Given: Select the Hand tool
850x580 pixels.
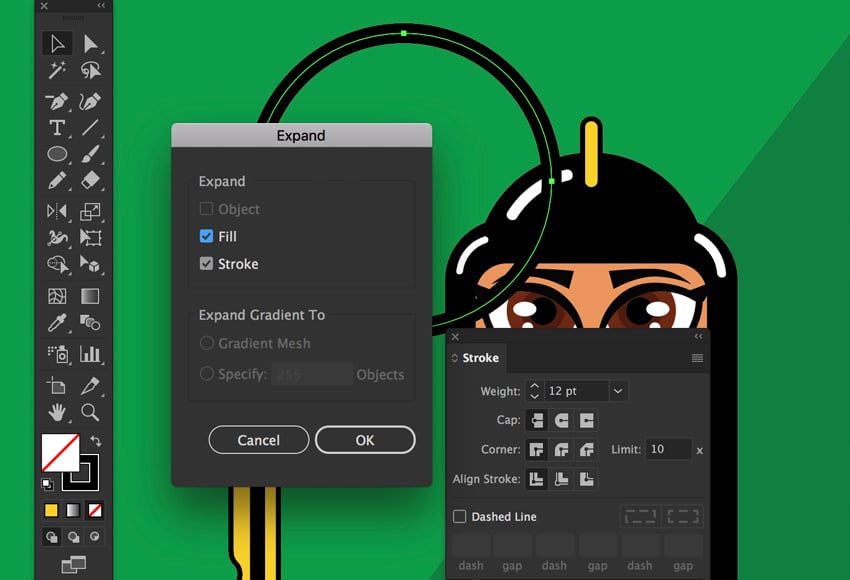Looking at the screenshot, I should pos(57,413).
